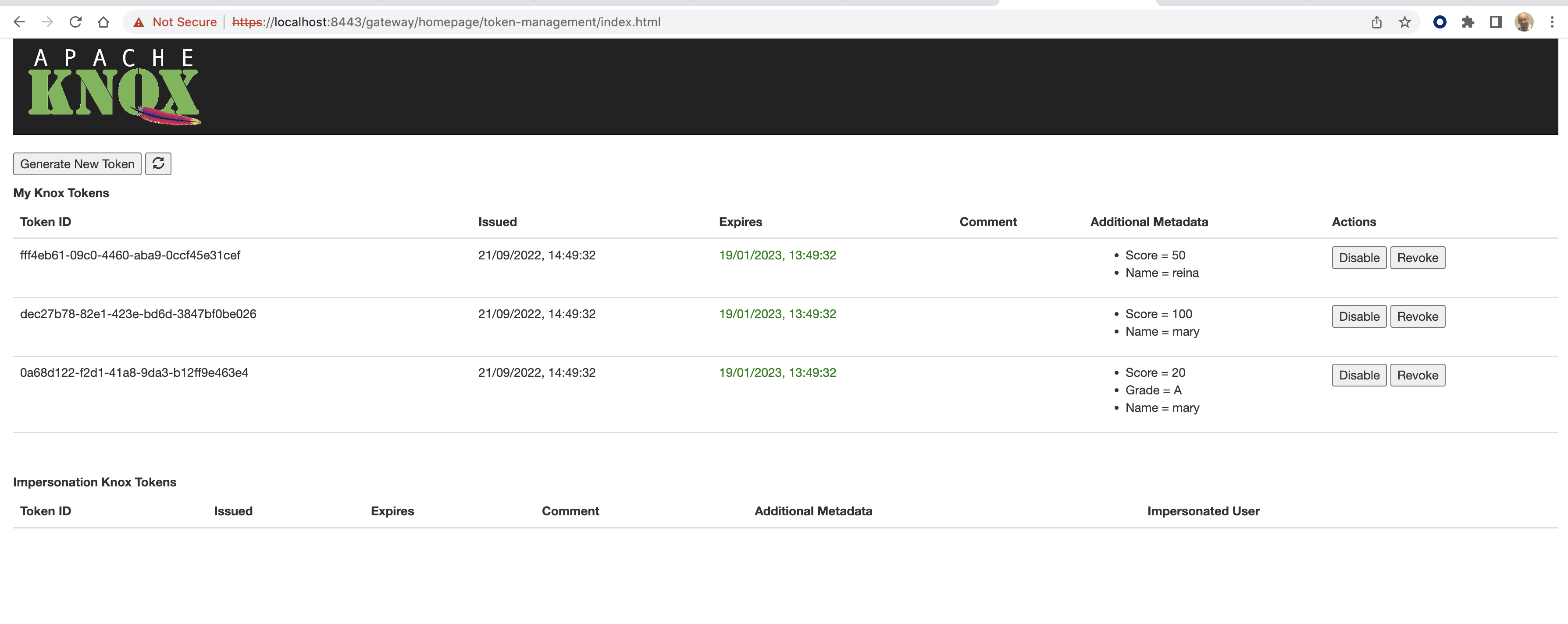The image size is (1568, 624).
Task: Click the browser back arrow
Action: tap(19, 22)
